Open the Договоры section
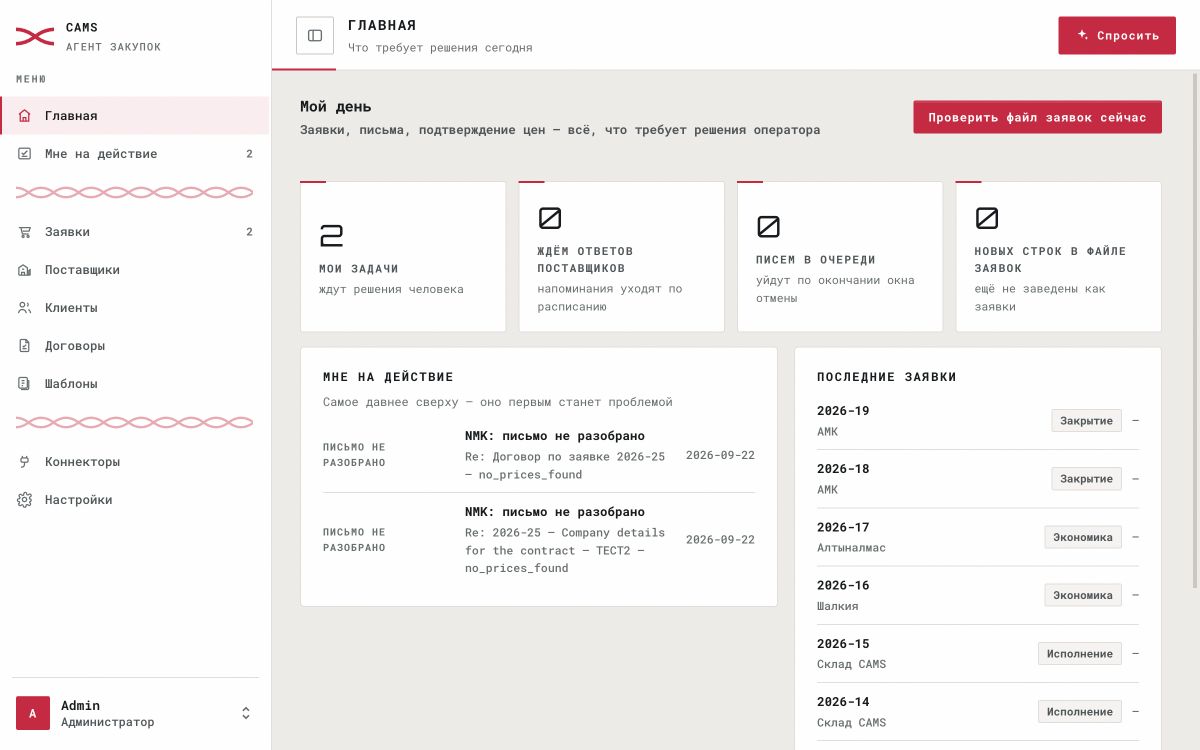The width and height of the screenshot is (1200, 750). (135, 346)
